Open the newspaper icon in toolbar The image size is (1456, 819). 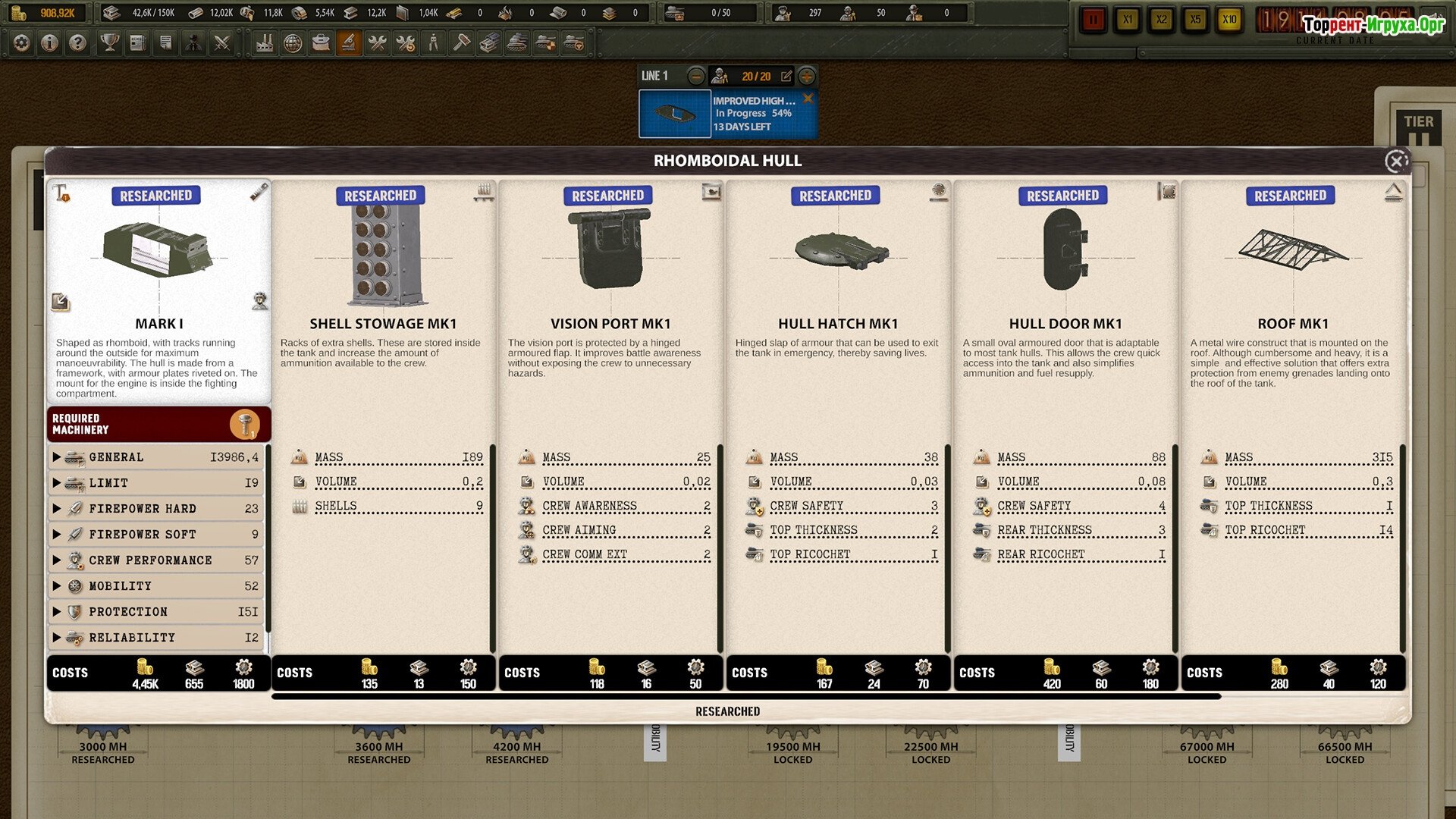click(137, 43)
